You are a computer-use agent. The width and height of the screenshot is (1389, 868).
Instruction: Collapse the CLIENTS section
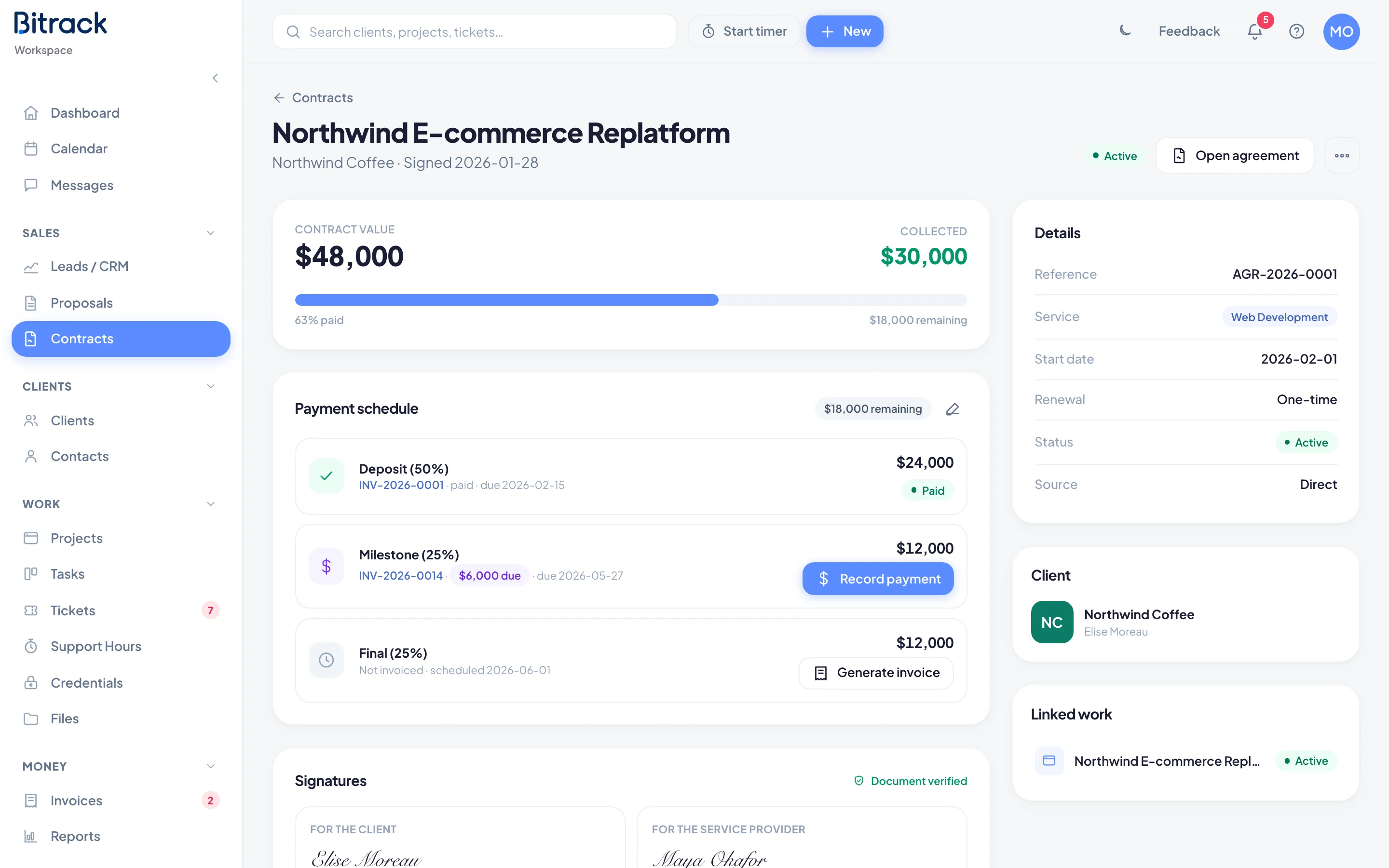pyautogui.click(x=211, y=386)
